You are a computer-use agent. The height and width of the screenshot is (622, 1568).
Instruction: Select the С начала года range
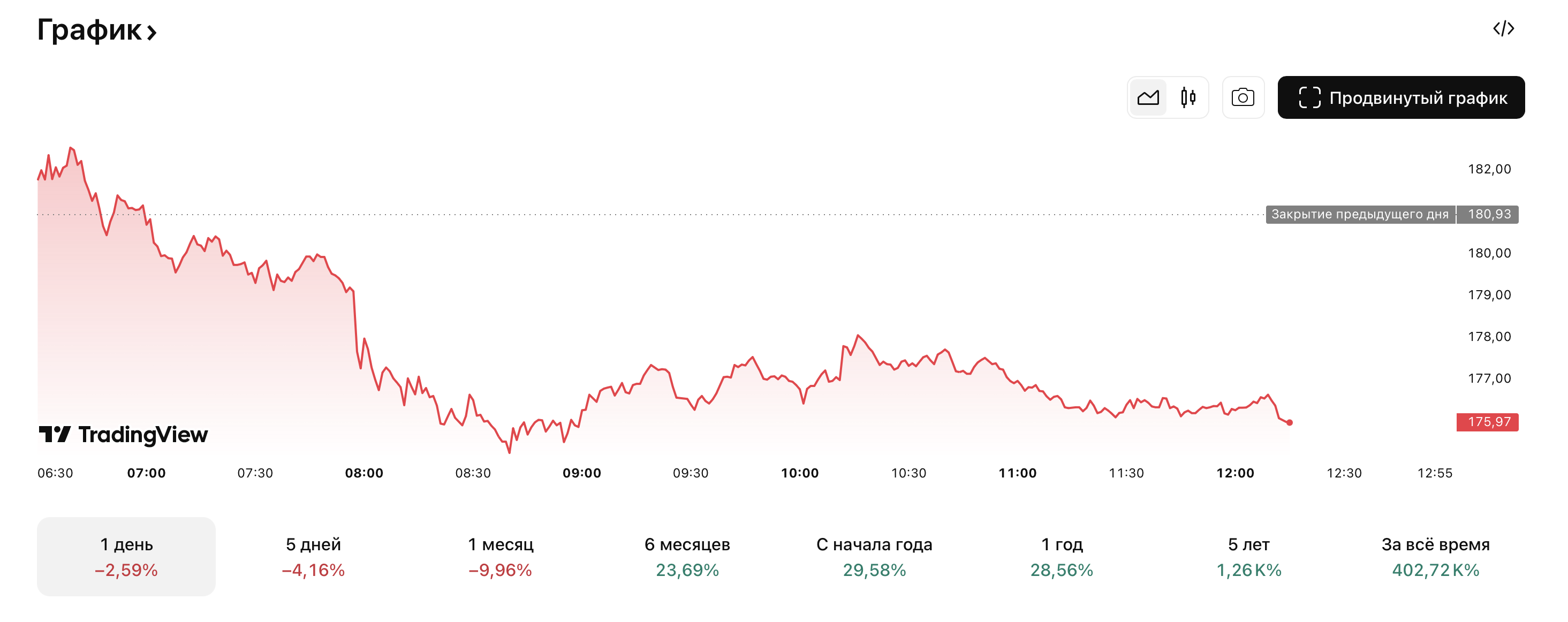pyautogui.click(x=874, y=556)
